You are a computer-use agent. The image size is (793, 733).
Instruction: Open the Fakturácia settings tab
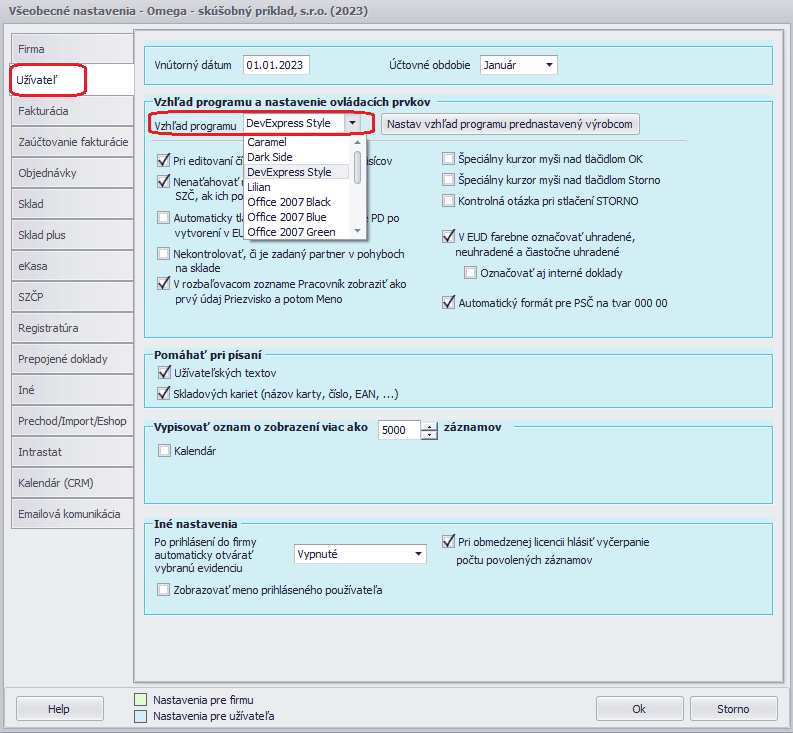[70, 111]
